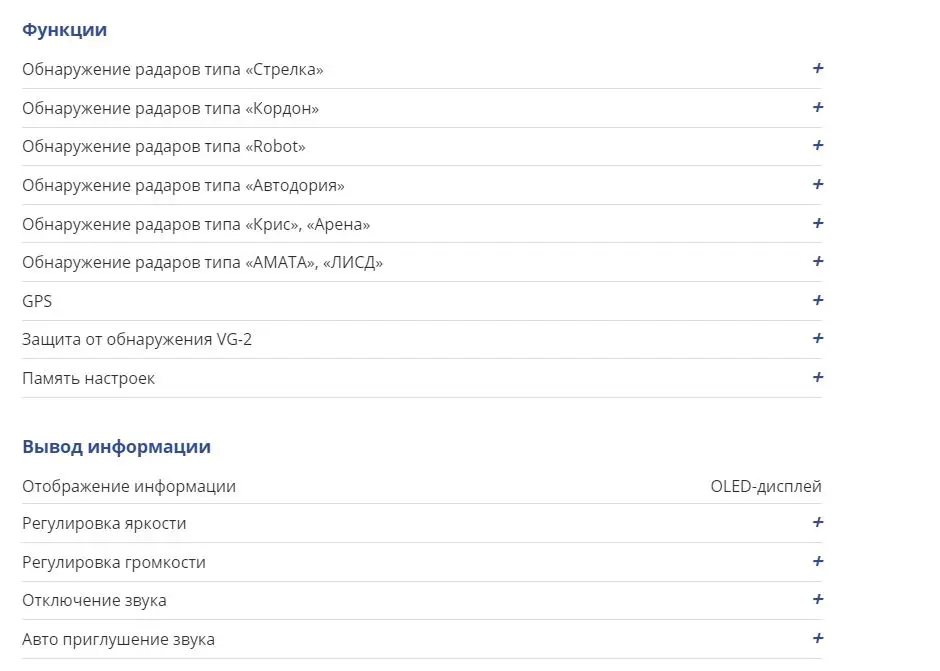The width and height of the screenshot is (940, 671).
Task: Click plus icon for Регулировка яркости
Action: pyautogui.click(x=817, y=523)
